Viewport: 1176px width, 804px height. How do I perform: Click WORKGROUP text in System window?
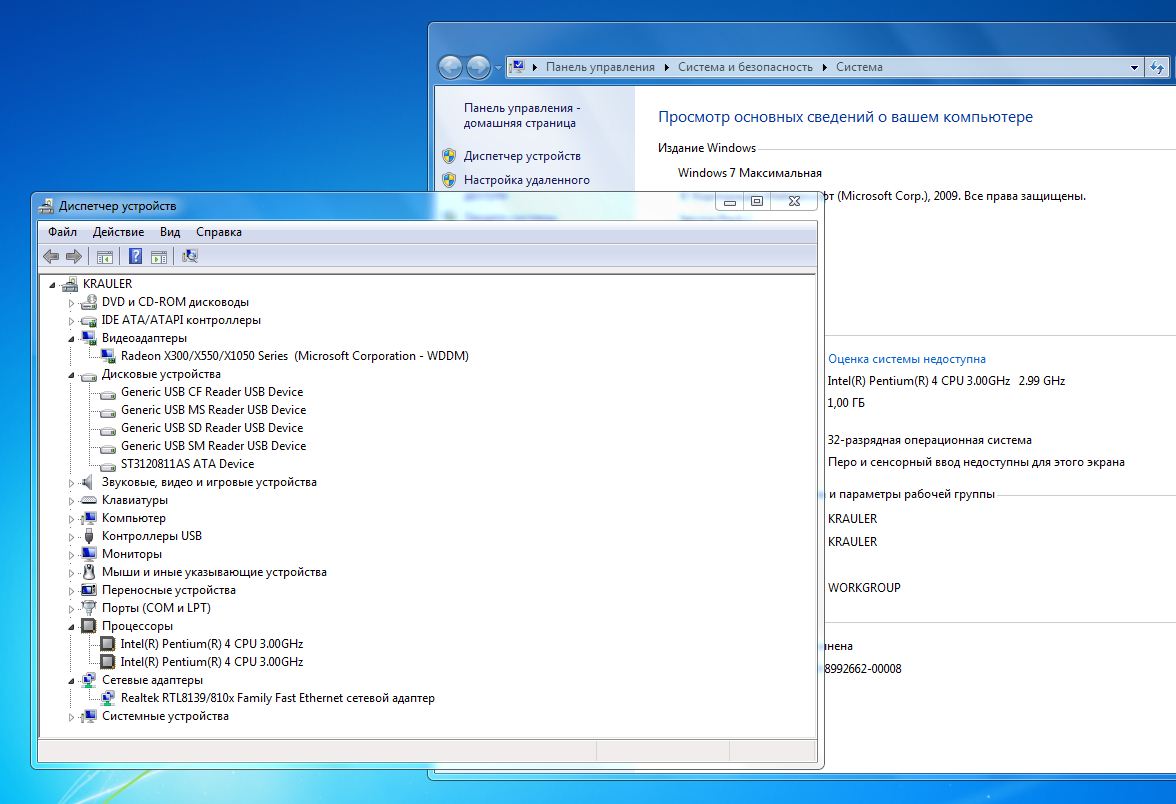[x=864, y=588]
